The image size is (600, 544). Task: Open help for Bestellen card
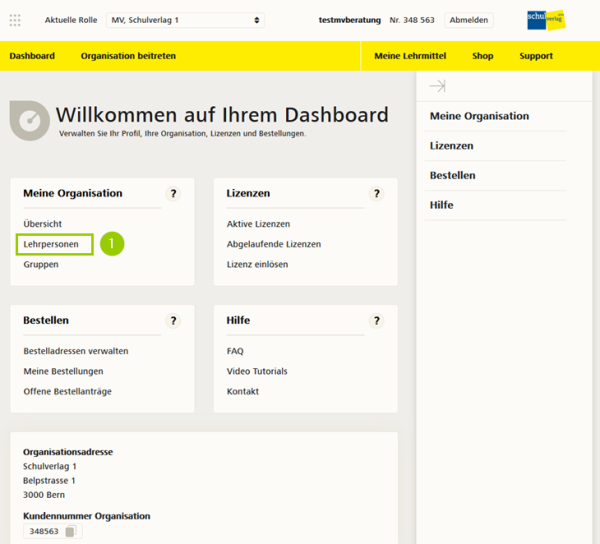(x=173, y=321)
